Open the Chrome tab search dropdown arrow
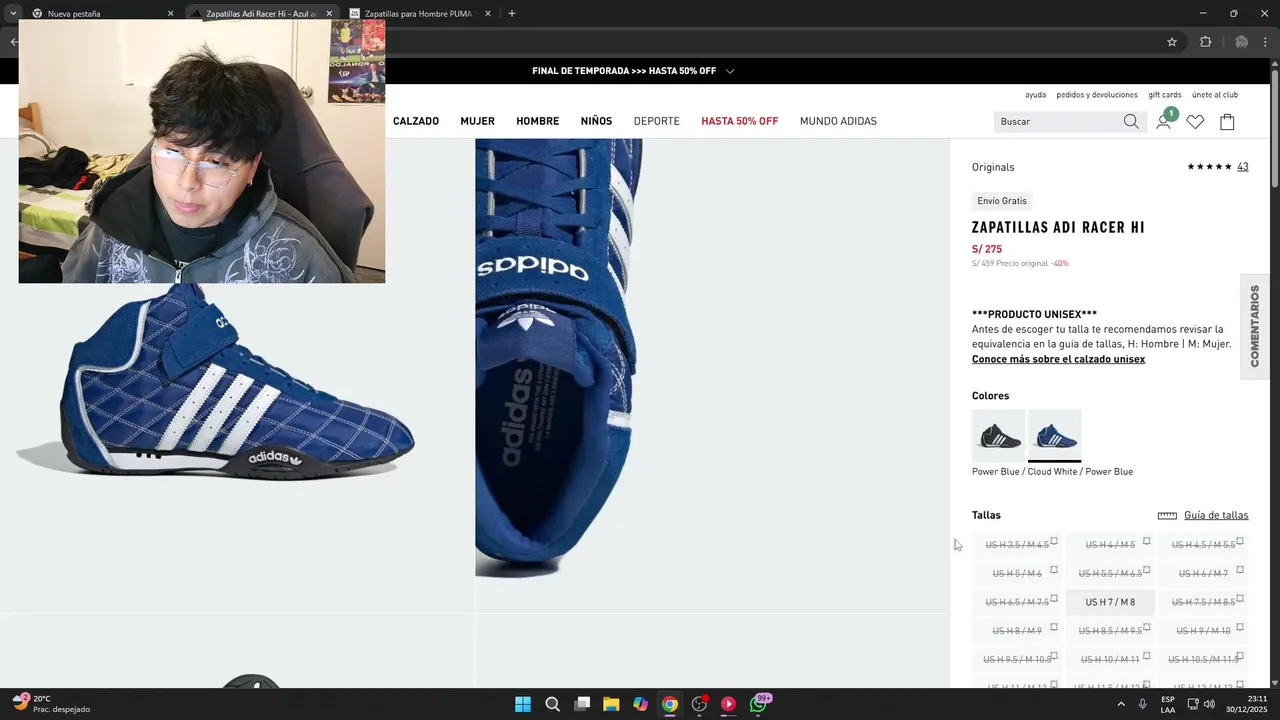 13,14
